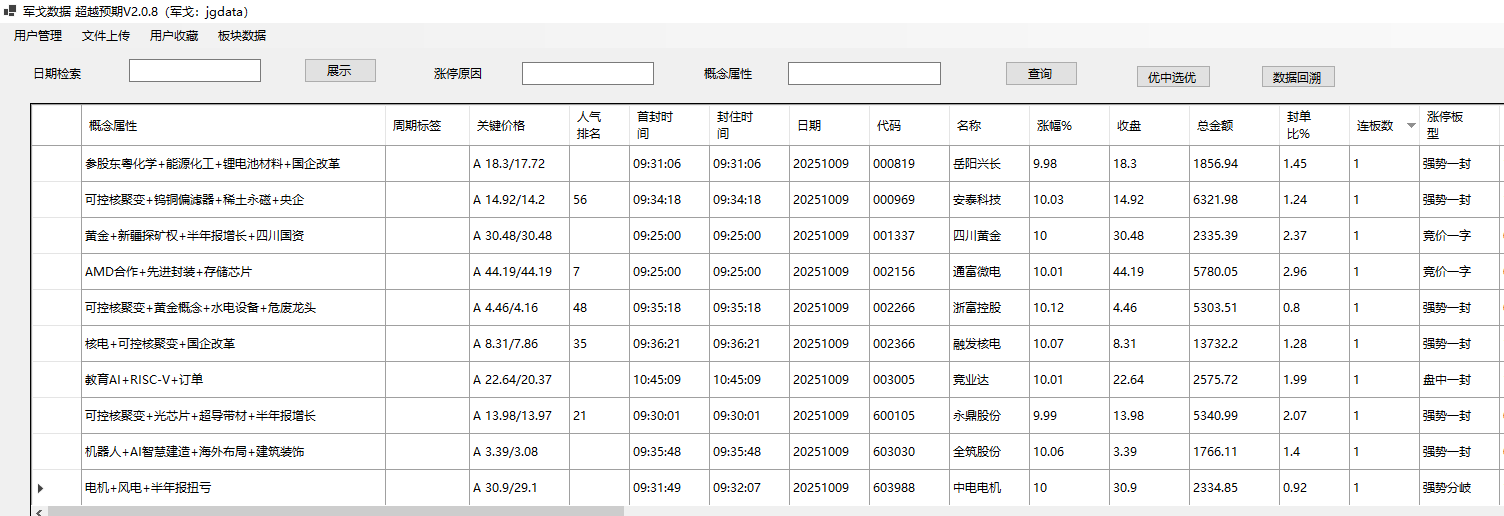Click stock name 融发核电
The image size is (1504, 516).
[x=977, y=344]
